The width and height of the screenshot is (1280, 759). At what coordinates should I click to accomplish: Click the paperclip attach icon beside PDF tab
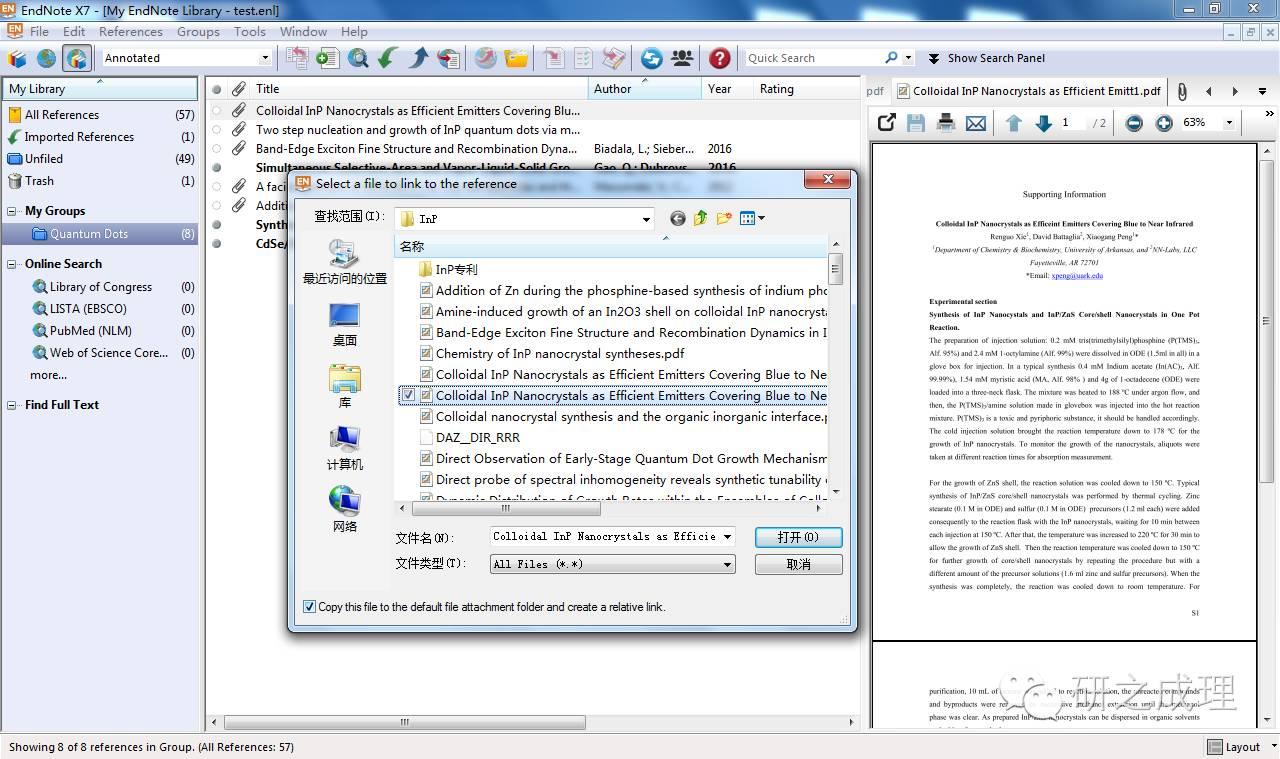tap(1182, 91)
